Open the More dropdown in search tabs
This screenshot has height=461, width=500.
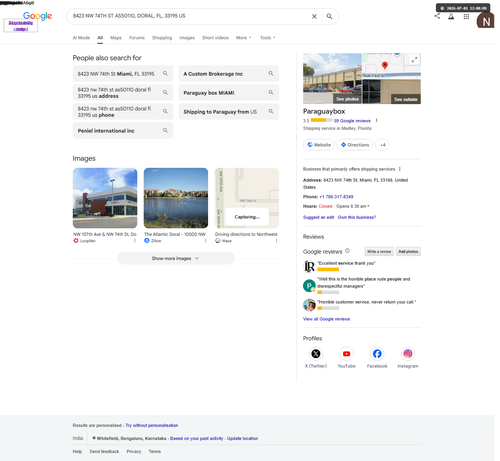click(x=243, y=38)
